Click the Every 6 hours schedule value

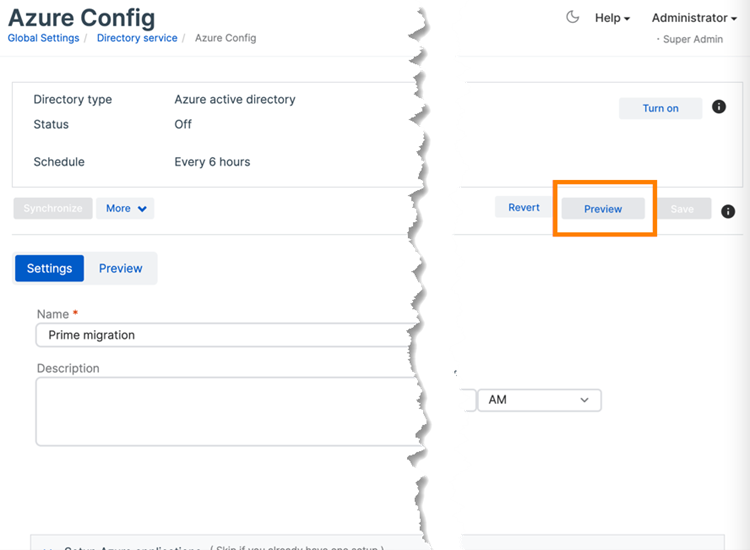(x=212, y=162)
